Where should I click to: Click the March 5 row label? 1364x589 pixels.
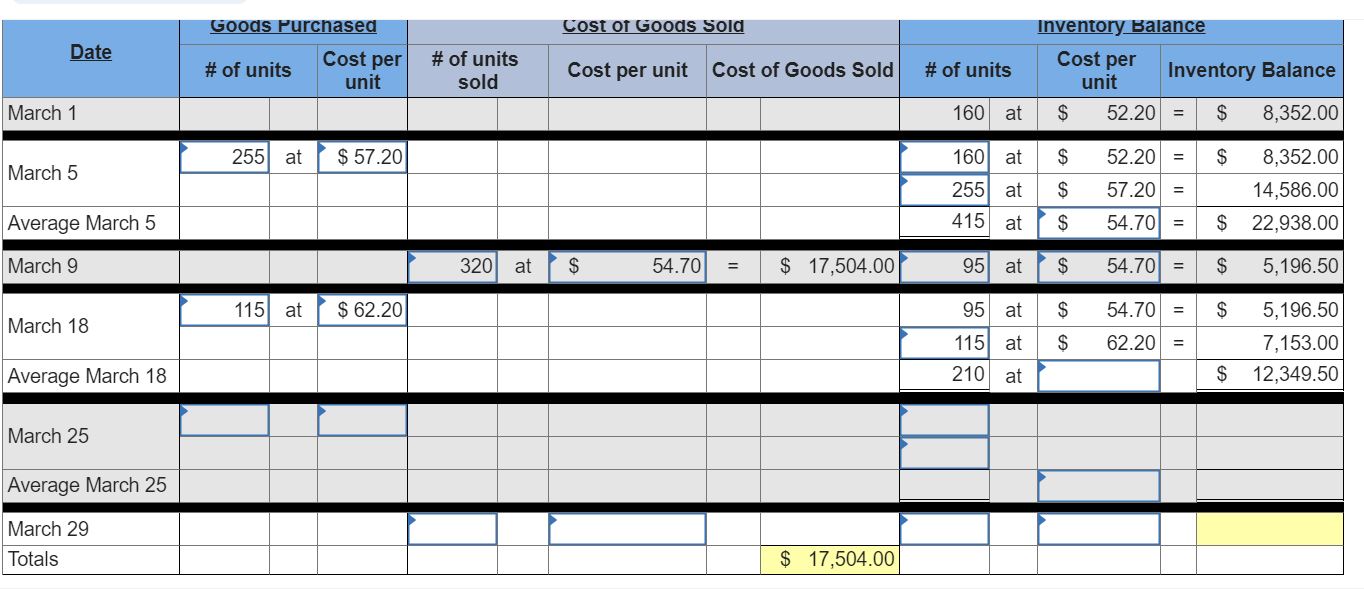(43, 173)
